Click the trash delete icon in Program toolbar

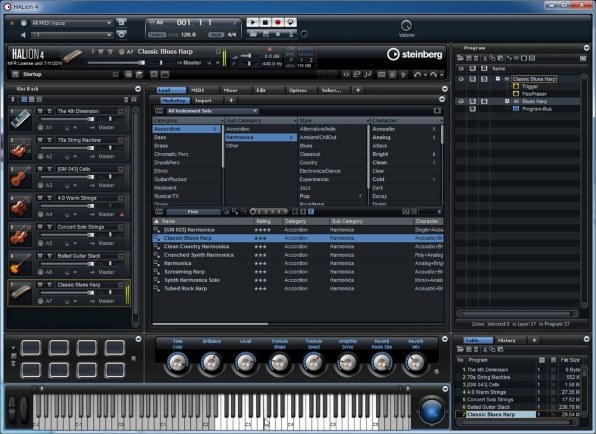pyautogui.click(x=476, y=58)
